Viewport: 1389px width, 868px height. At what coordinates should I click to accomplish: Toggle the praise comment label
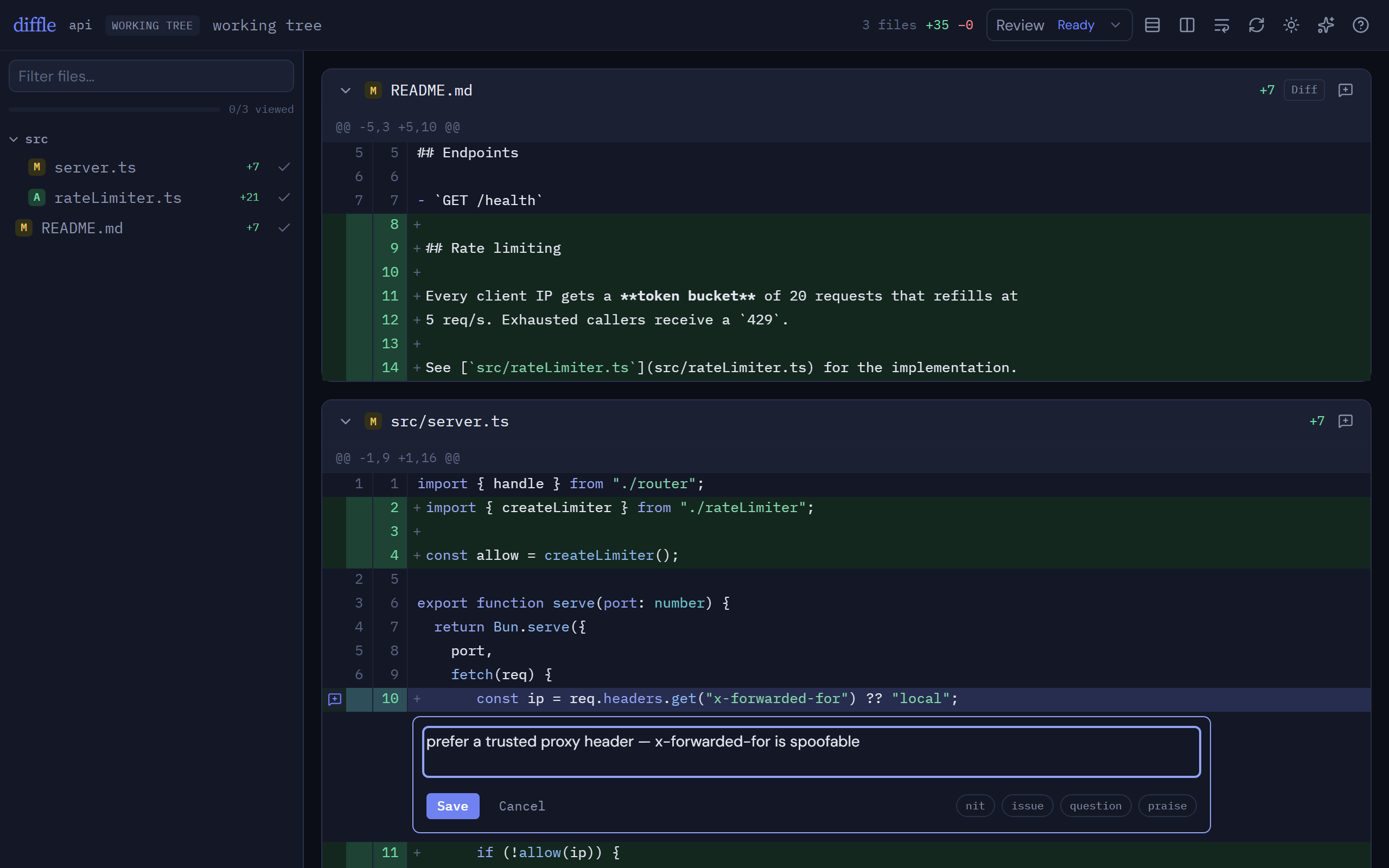pyautogui.click(x=1168, y=806)
